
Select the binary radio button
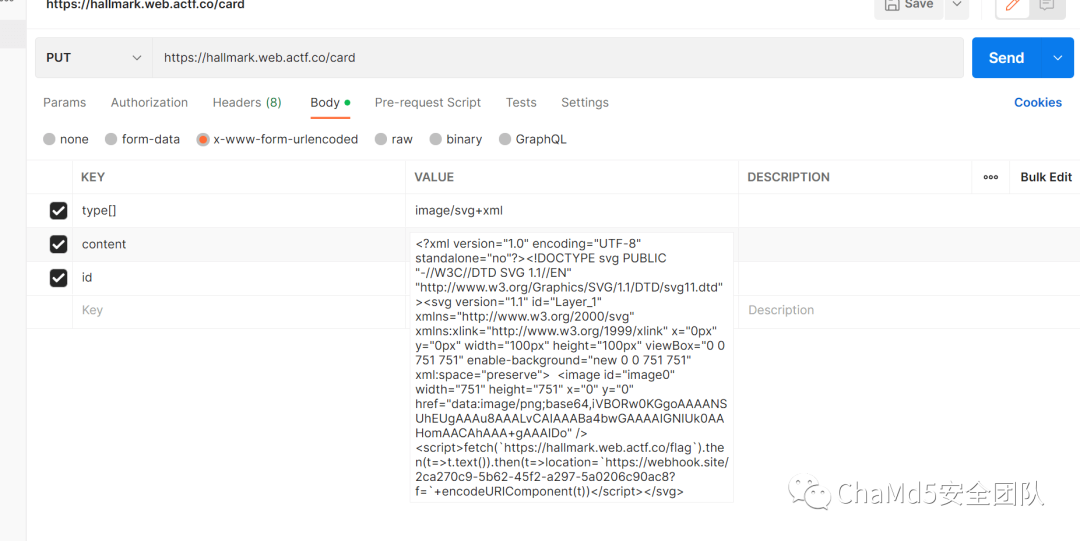pyautogui.click(x=435, y=139)
